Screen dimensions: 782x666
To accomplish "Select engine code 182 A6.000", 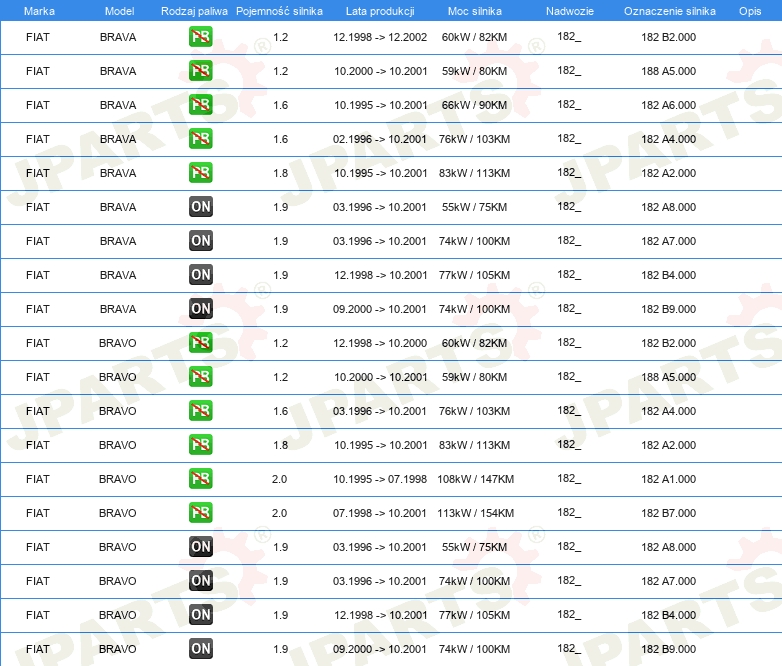I will click(x=668, y=105).
